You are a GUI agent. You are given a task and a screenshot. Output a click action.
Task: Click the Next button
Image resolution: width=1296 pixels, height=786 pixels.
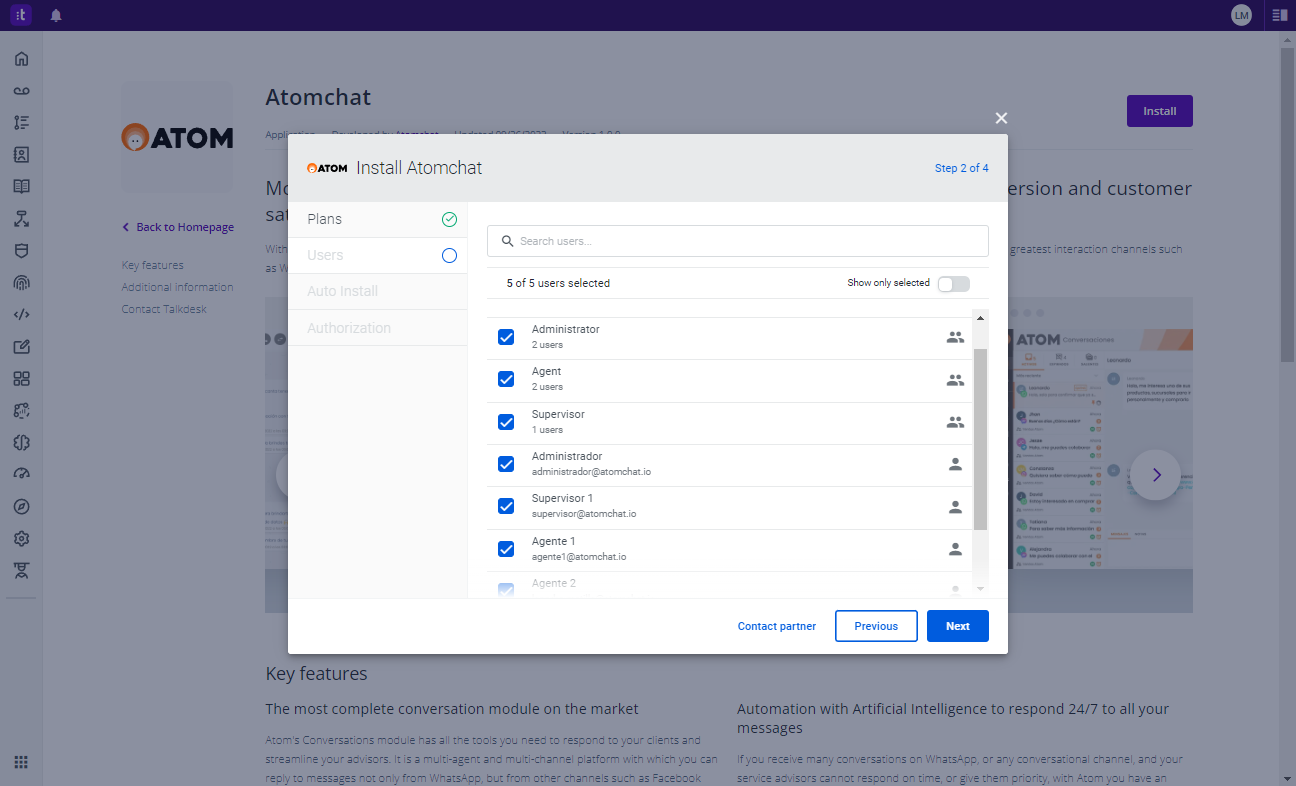pos(957,626)
